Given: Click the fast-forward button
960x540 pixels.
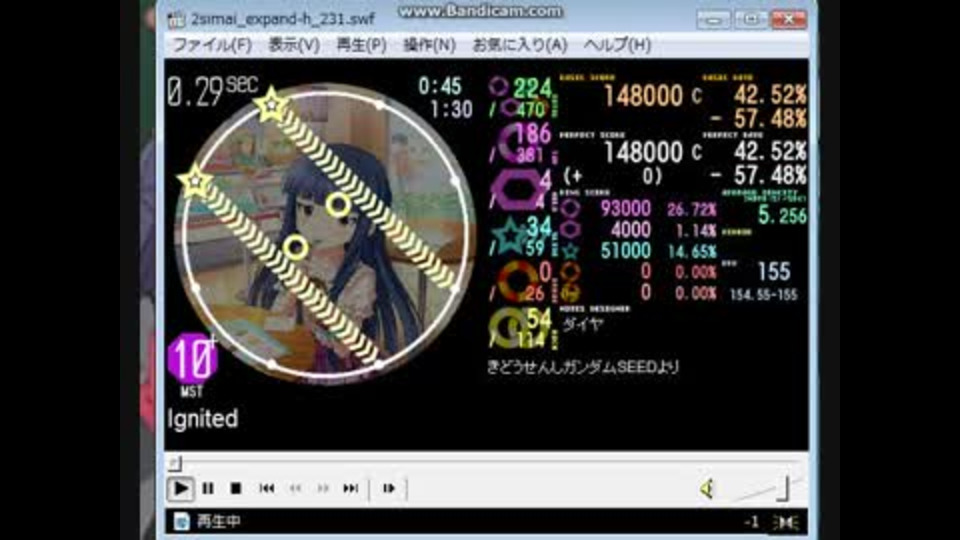Looking at the screenshot, I should coord(323,488).
